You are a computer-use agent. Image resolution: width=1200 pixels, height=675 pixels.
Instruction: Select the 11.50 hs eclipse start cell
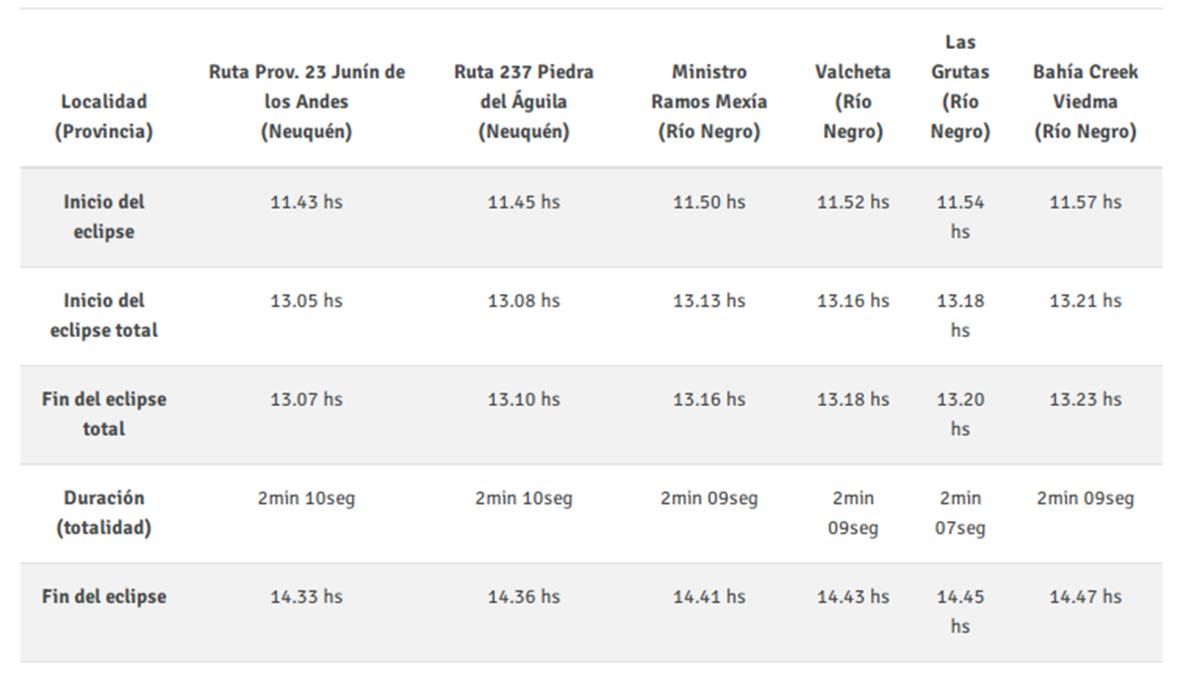pos(709,202)
